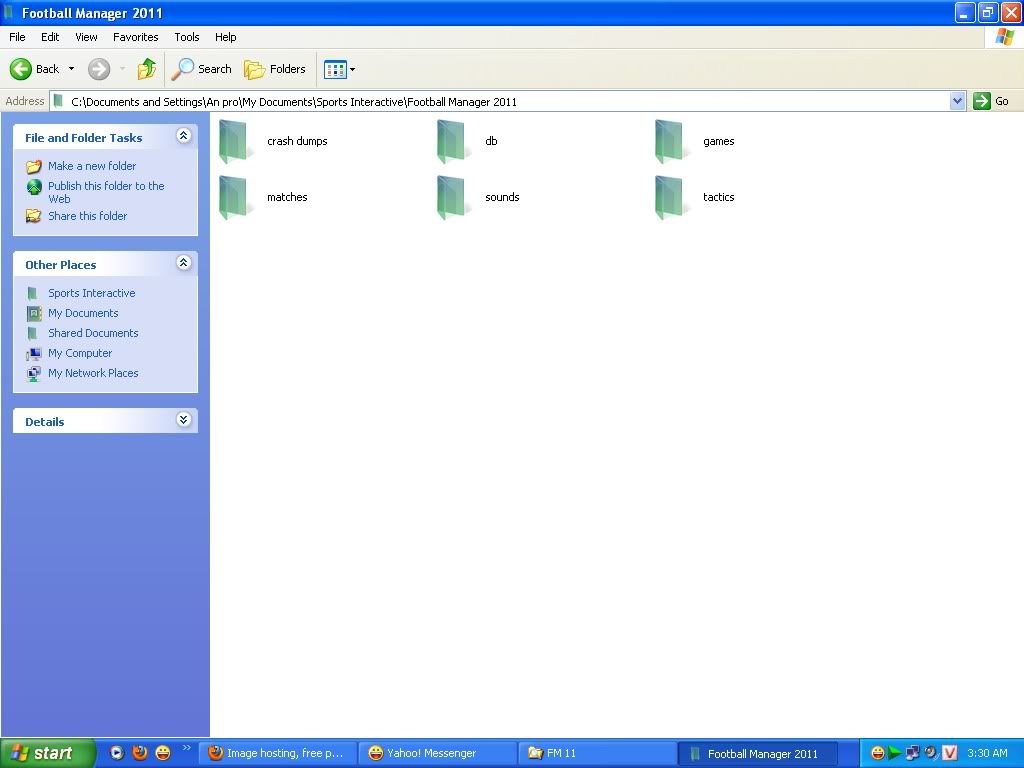
Task: Expand the Details panel
Action: [x=184, y=420]
